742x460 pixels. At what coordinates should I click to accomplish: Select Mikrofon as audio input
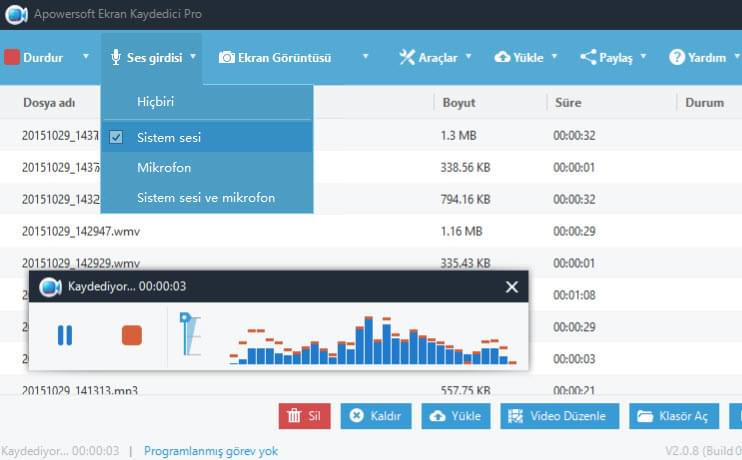(164, 167)
